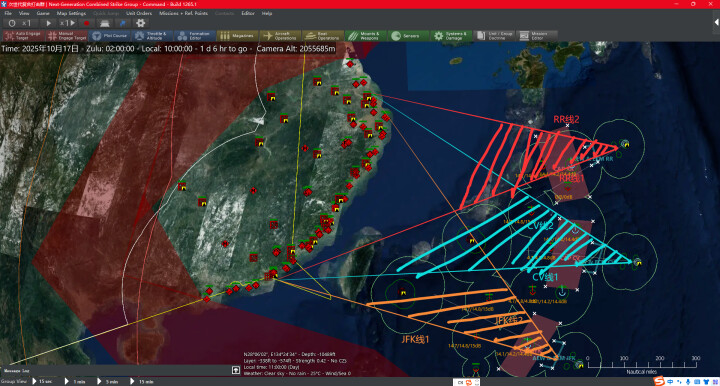Open the Unit Orders menu

click(139, 13)
